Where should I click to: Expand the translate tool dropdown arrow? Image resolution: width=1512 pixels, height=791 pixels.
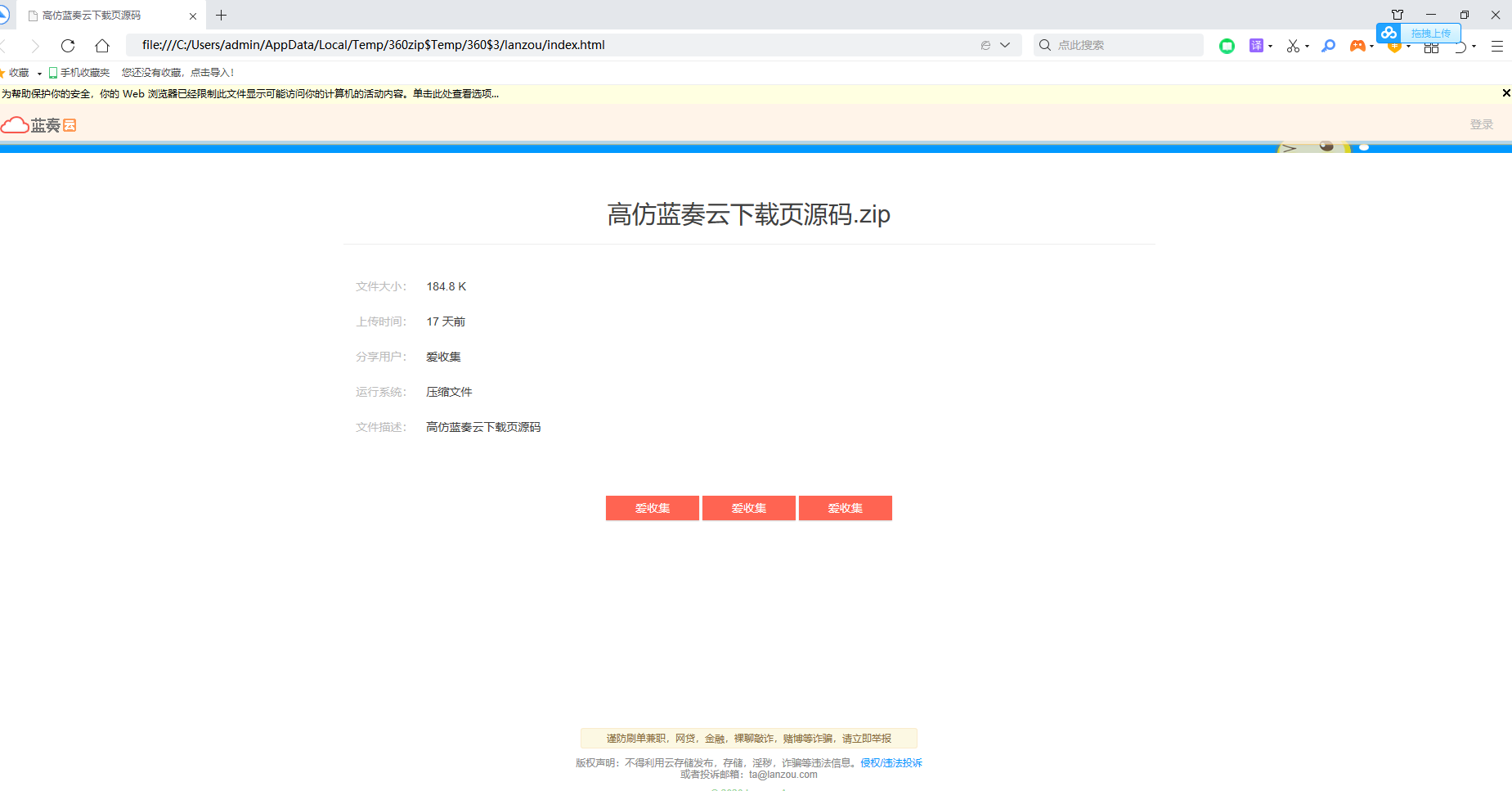click(1270, 46)
